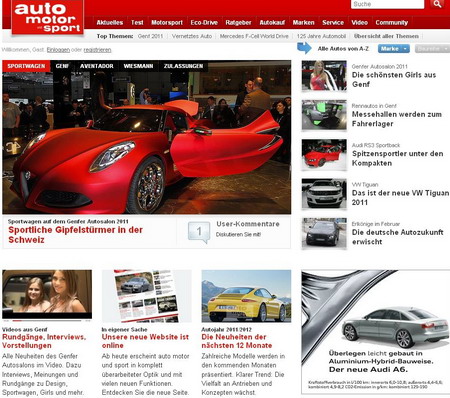Open Audi RS3 Sportback thumbnail
Image resolution: width=450 pixels, height=398 pixels.
click(324, 154)
